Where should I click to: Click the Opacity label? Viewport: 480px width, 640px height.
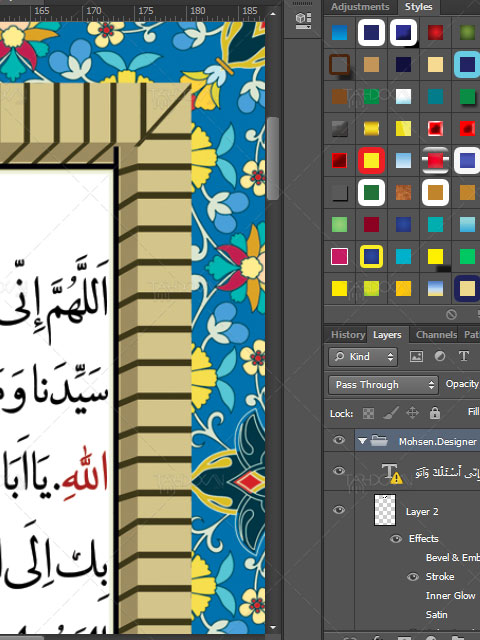click(462, 384)
